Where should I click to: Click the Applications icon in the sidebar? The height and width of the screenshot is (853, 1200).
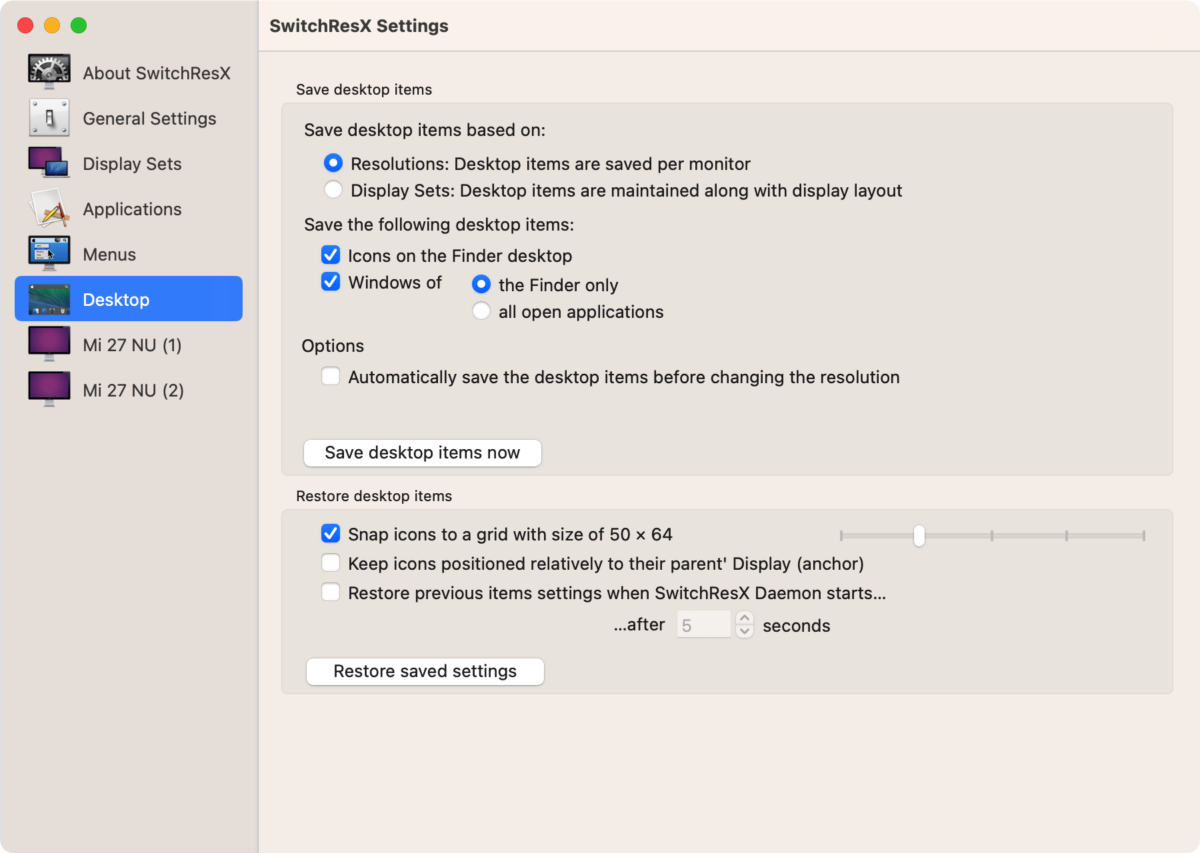pyautogui.click(x=49, y=209)
